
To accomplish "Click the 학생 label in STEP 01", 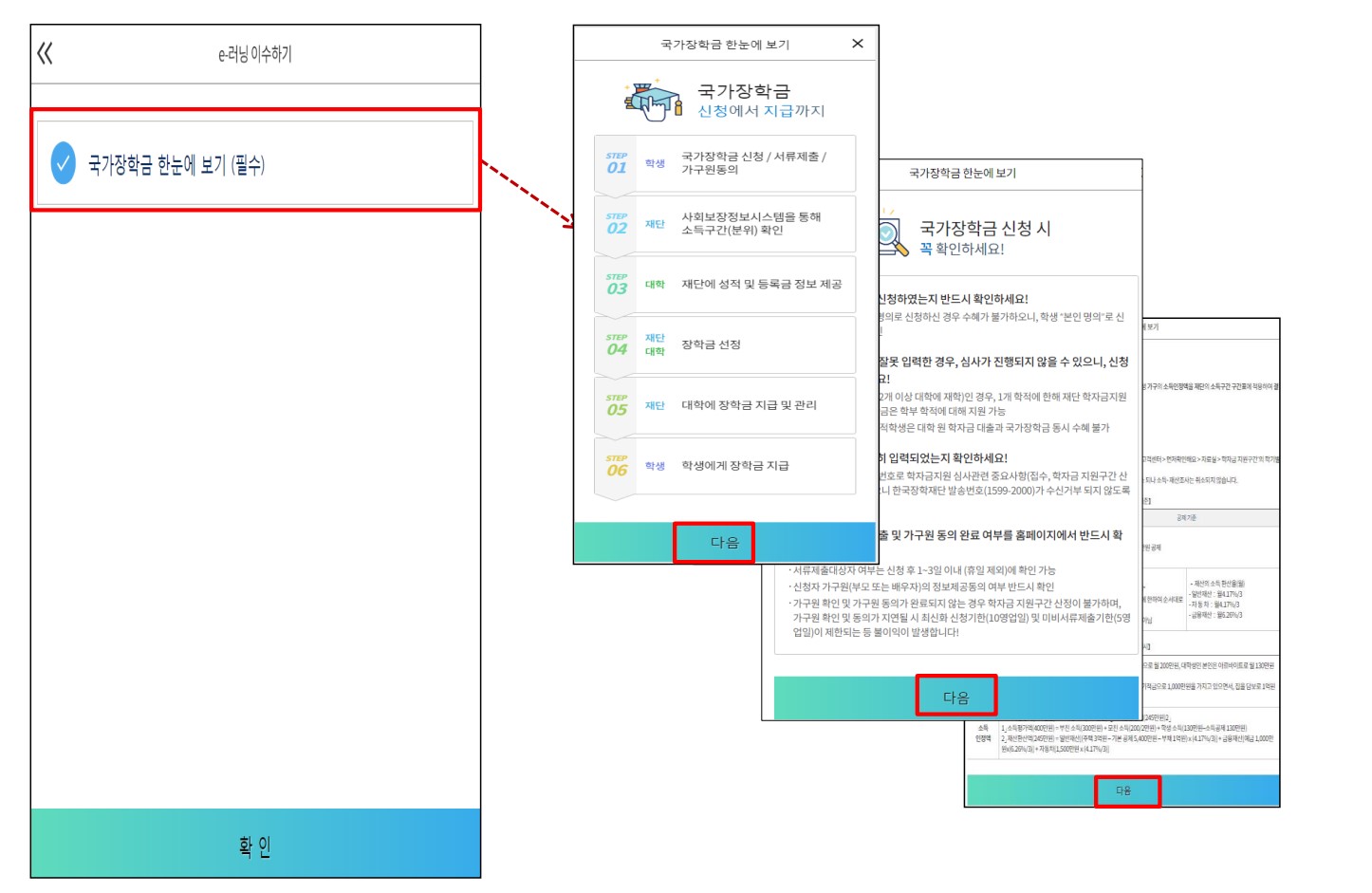I will click(x=655, y=163).
